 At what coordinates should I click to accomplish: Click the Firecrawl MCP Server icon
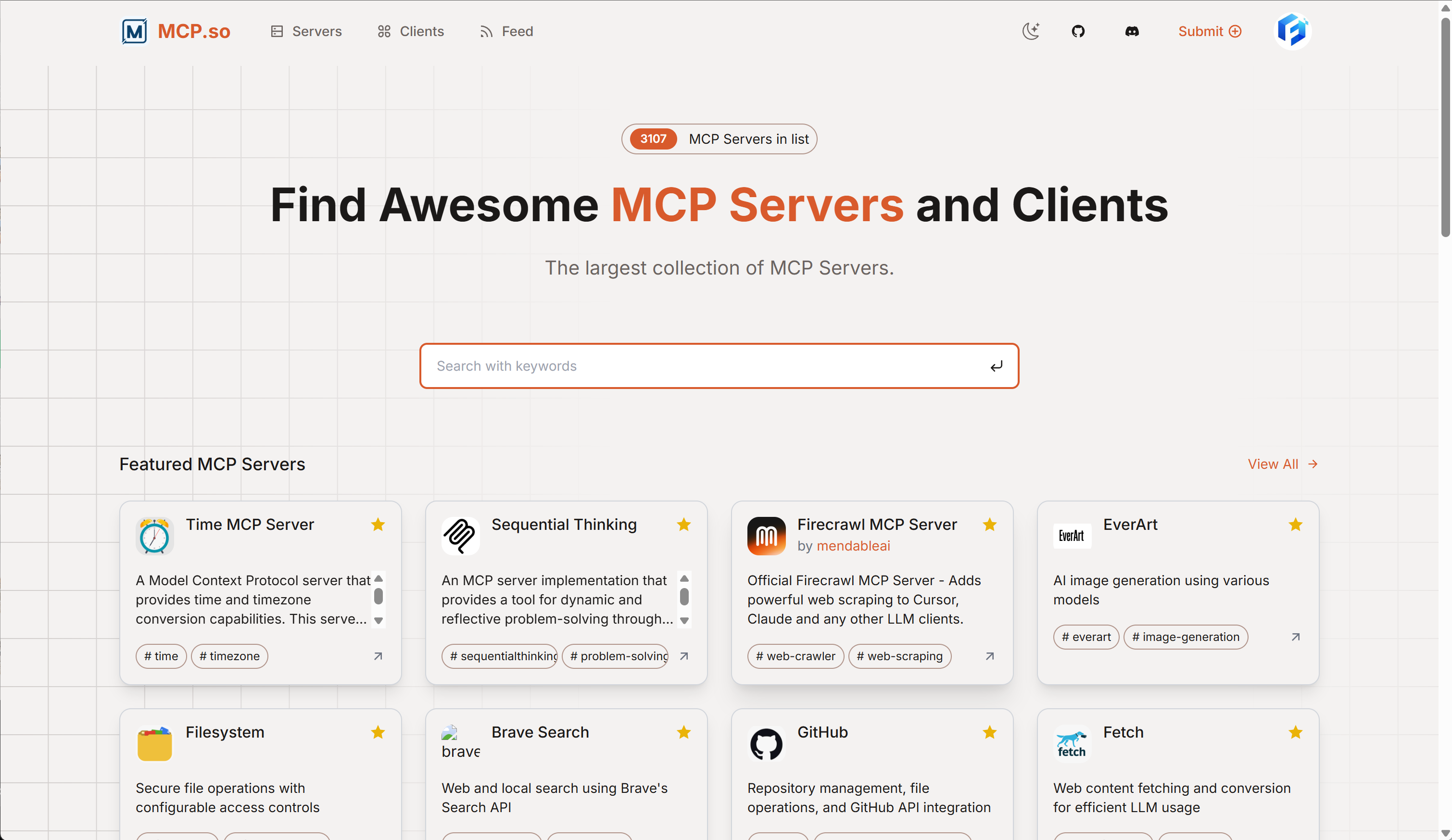[766, 536]
